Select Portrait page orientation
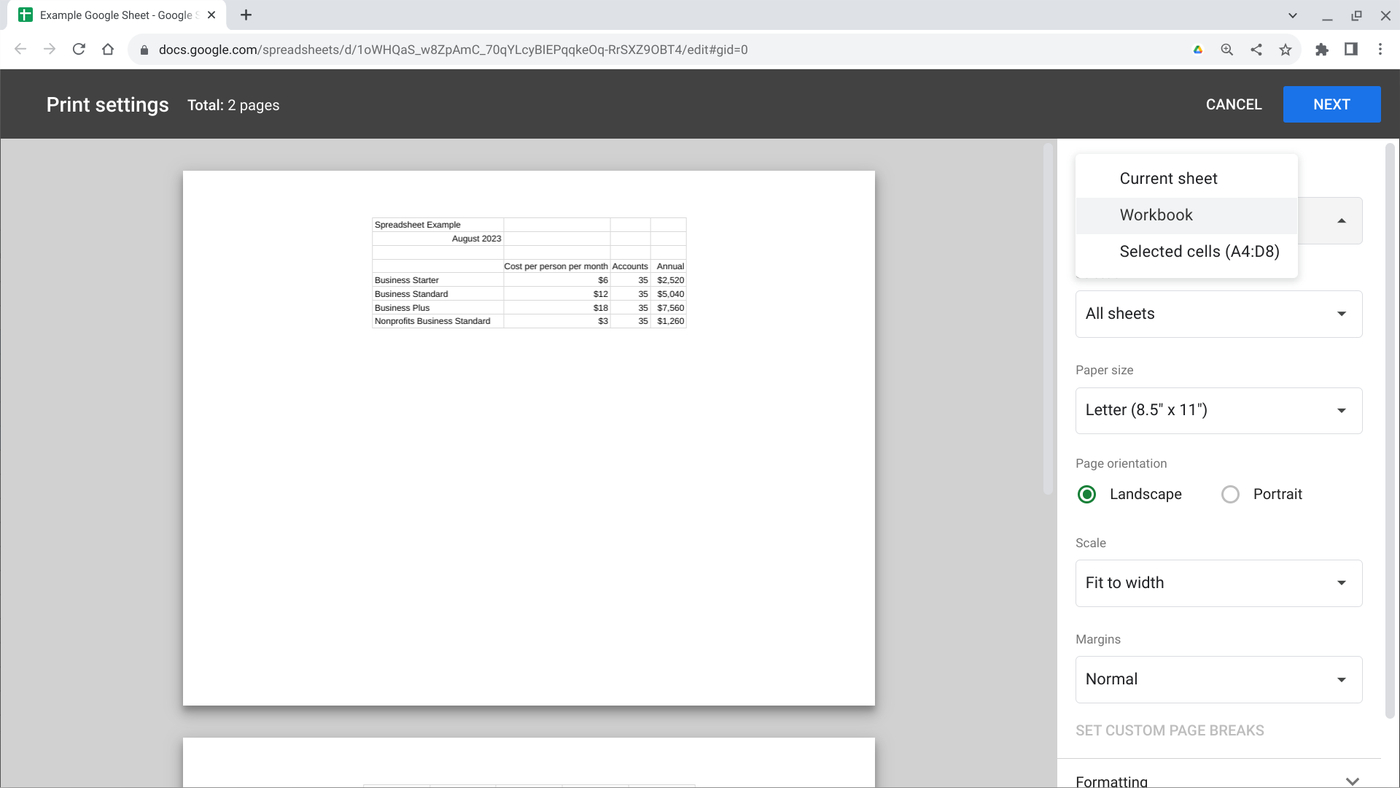1400x788 pixels. coord(1229,493)
